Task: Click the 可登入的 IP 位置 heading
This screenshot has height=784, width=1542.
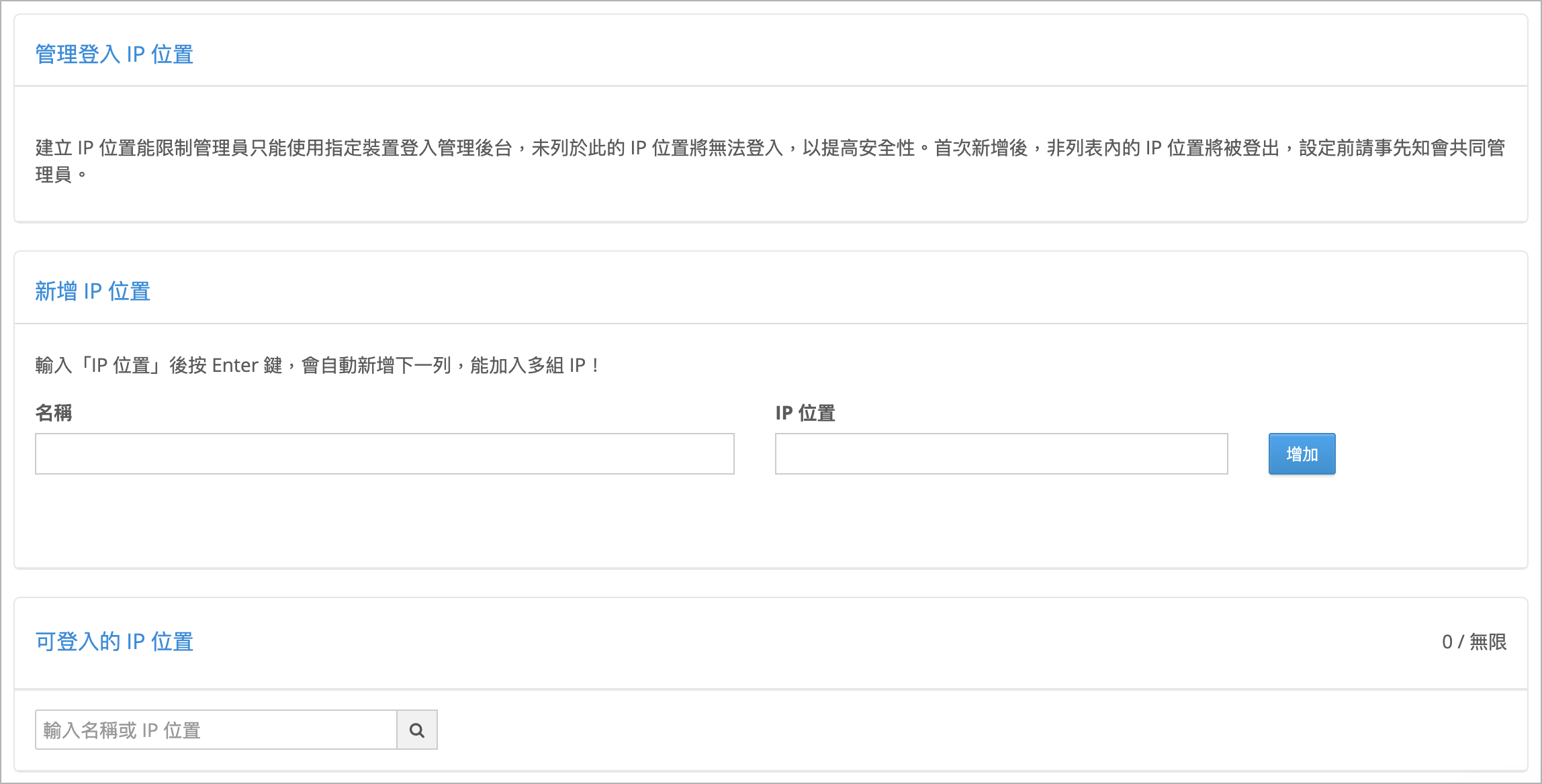Action: (114, 642)
